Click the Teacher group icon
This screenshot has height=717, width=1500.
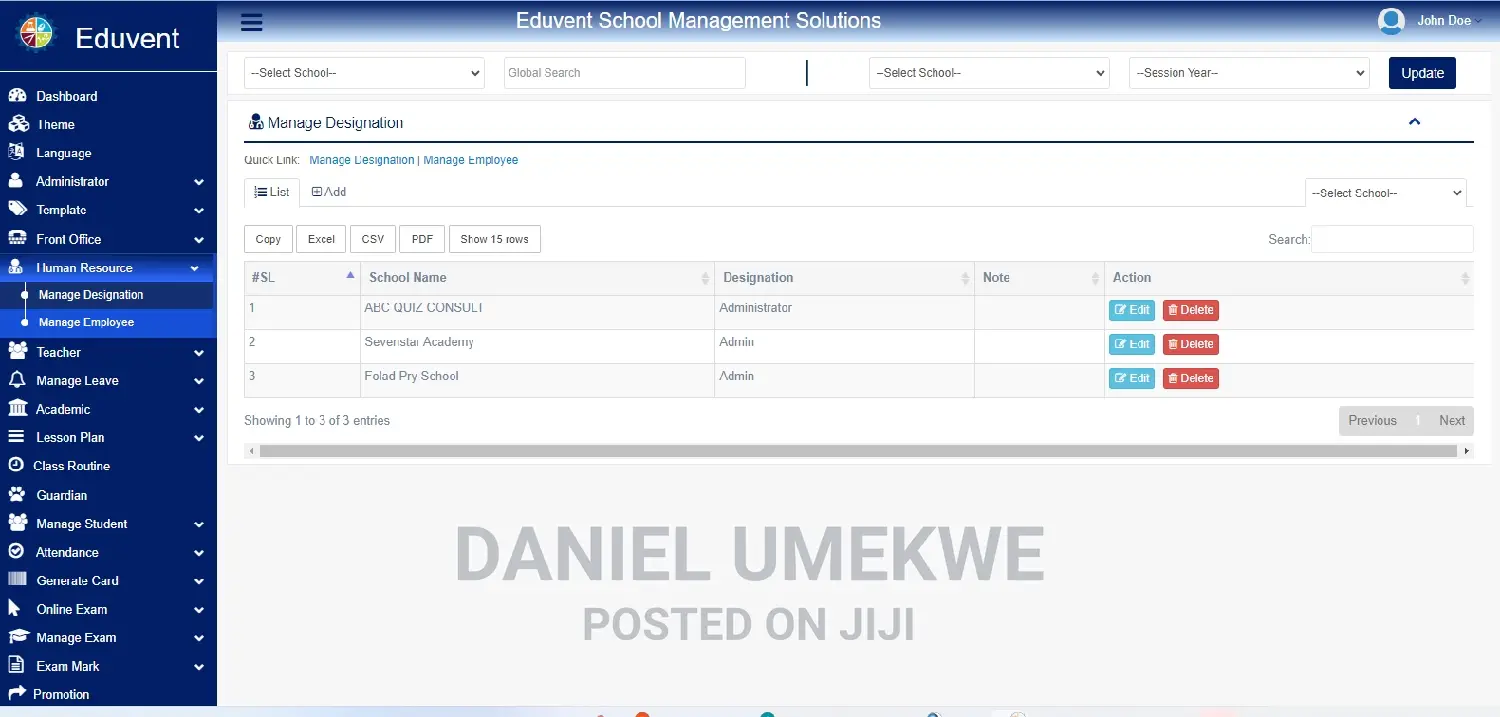pos(17,352)
